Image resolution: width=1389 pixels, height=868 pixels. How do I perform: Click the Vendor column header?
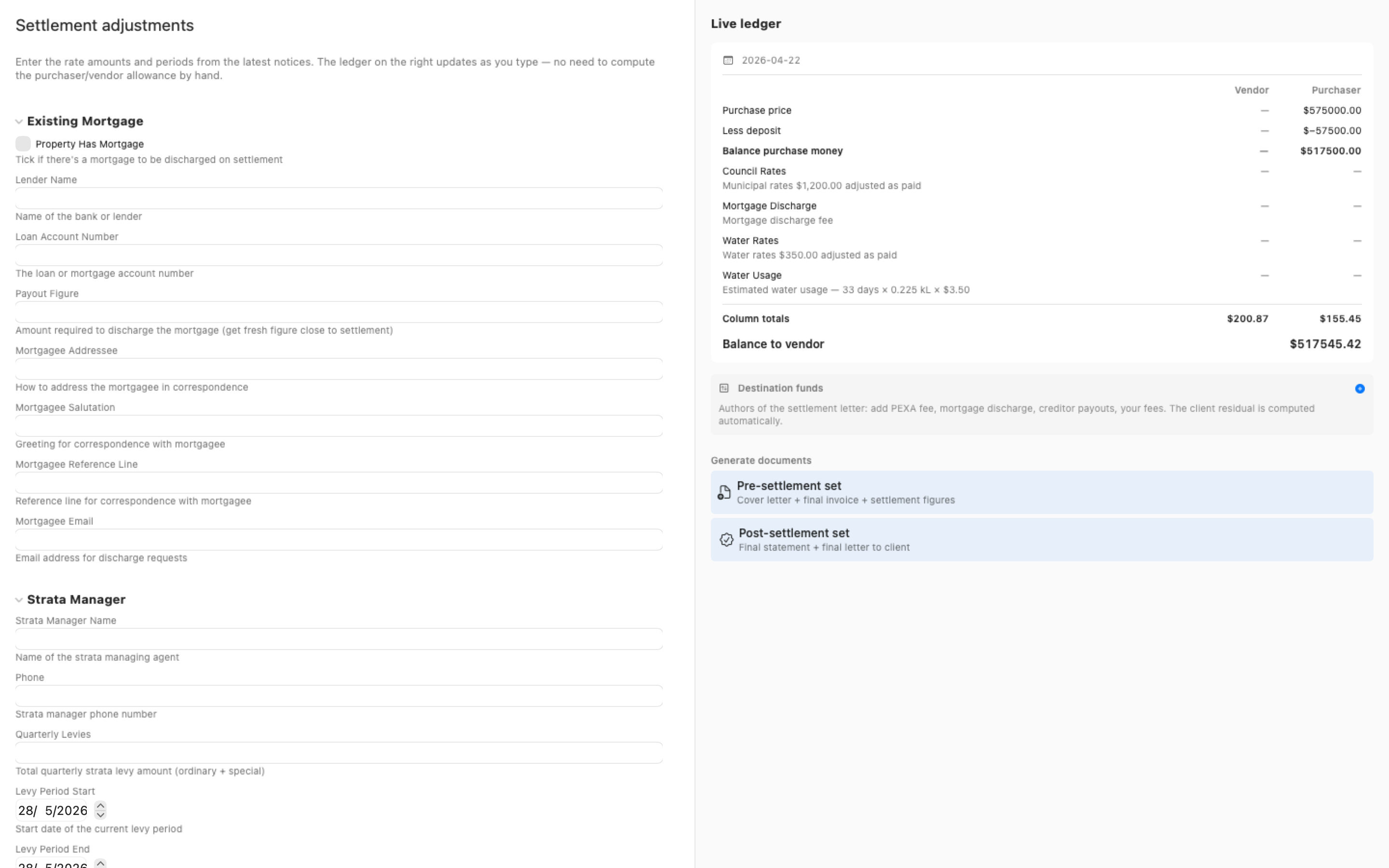coord(1251,90)
